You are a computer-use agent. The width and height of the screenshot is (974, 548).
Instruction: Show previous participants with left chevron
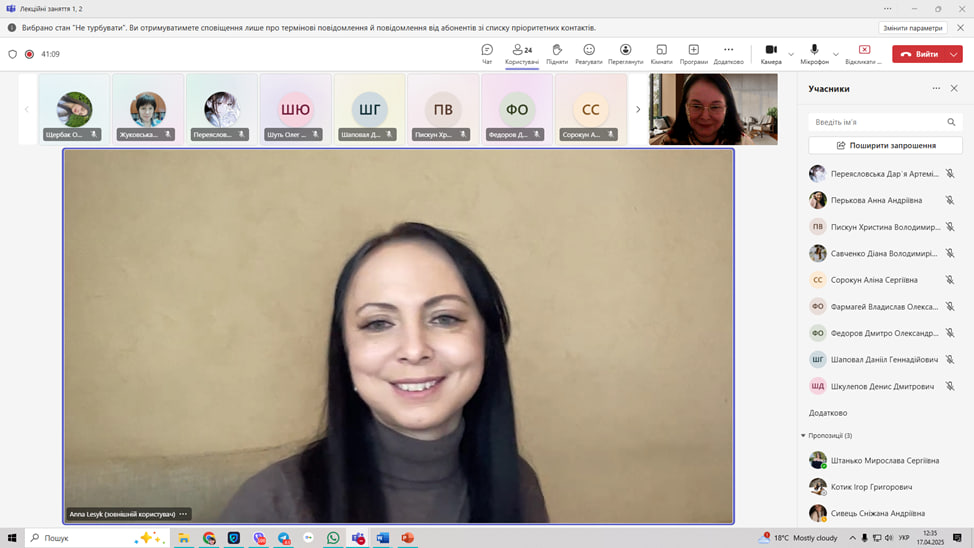[27, 109]
